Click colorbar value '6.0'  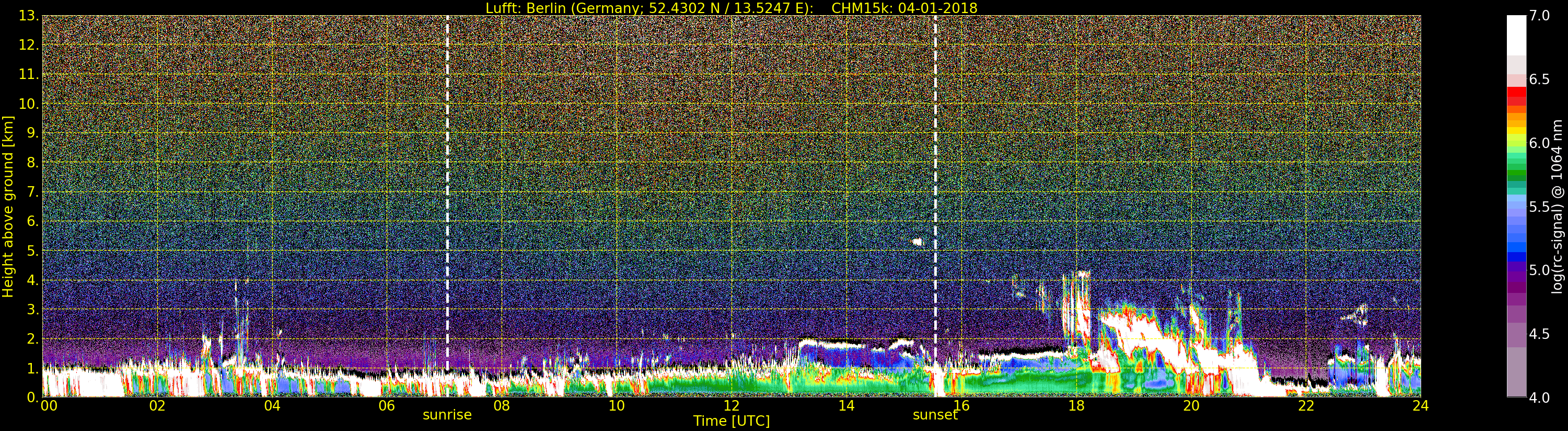click(x=1539, y=143)
